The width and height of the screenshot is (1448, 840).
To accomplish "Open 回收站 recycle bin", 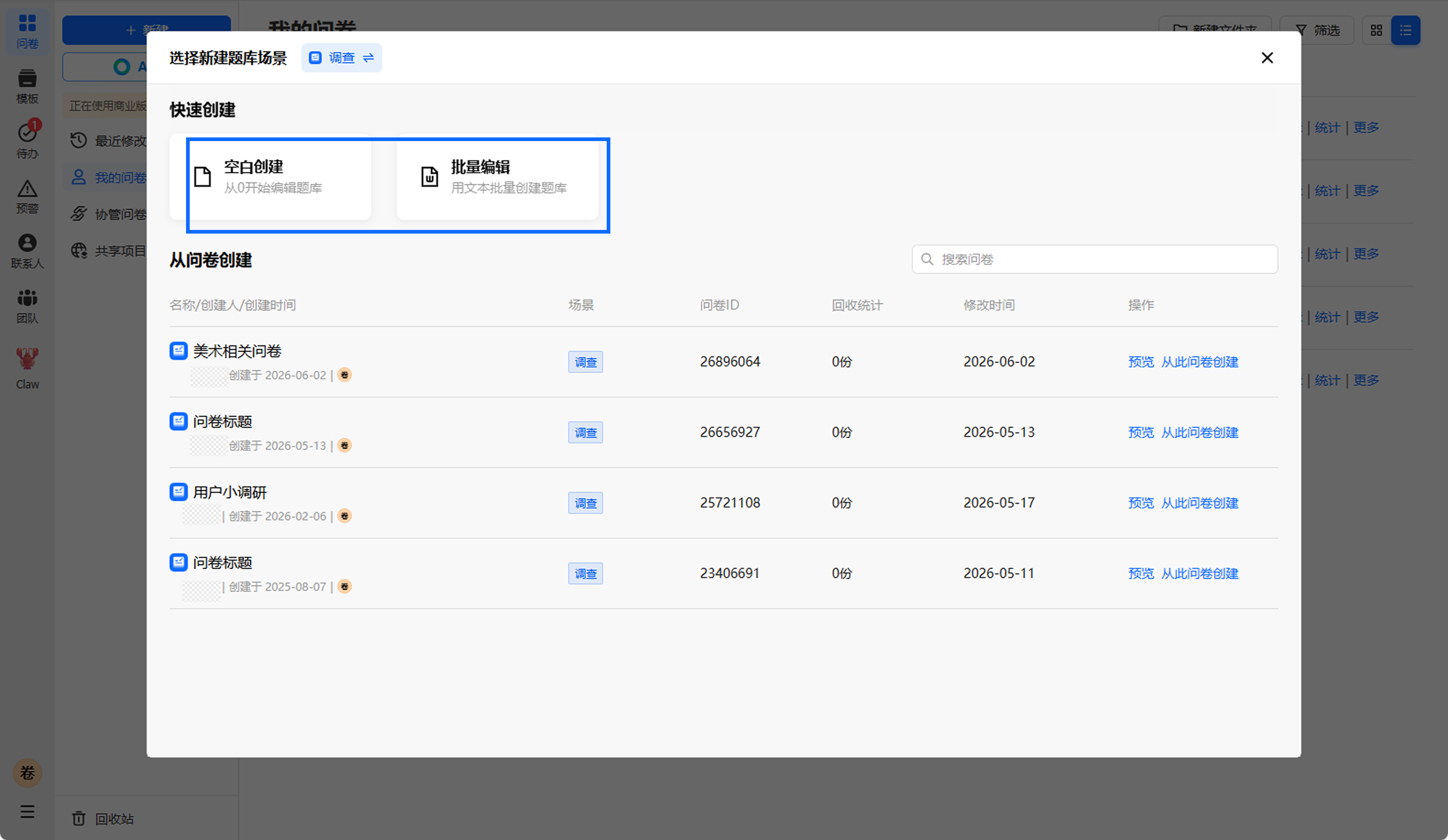I will click(x=104, y=819).
